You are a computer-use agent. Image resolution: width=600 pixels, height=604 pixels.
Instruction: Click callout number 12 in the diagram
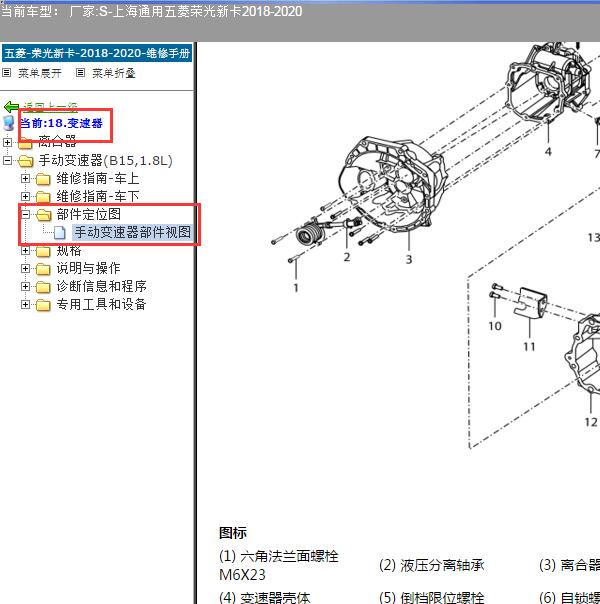[591, 422]
